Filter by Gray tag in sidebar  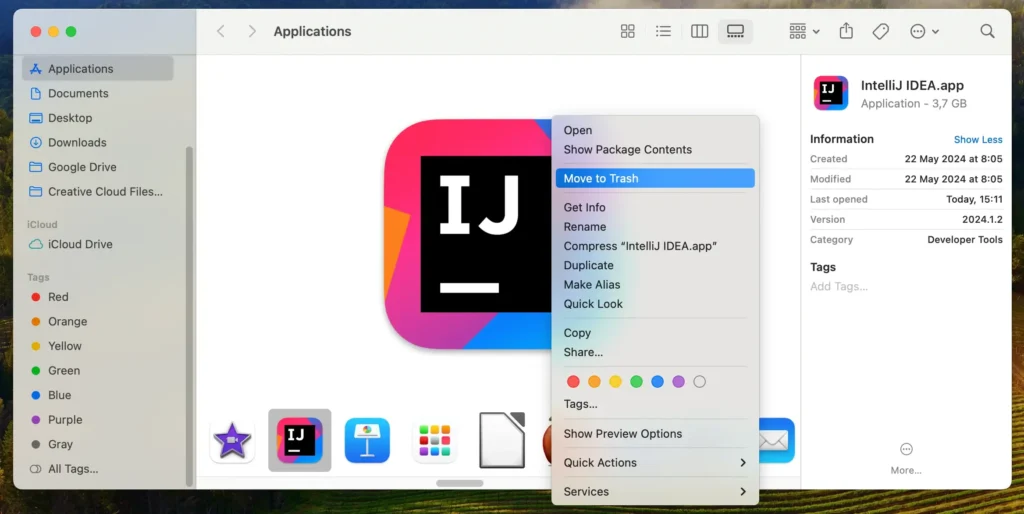98,444
